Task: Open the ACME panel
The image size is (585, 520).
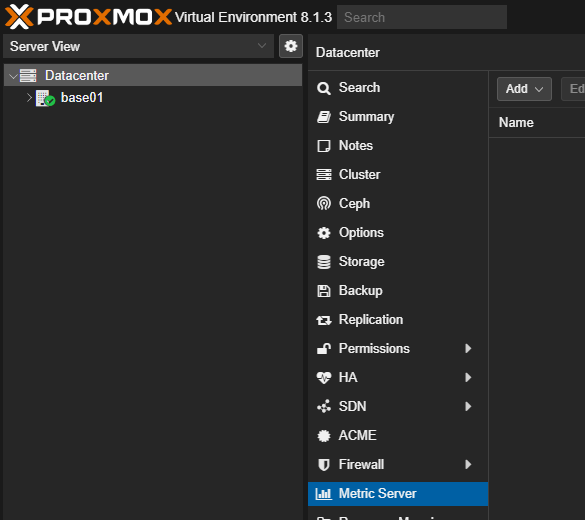Action: [x=398, y=435]
